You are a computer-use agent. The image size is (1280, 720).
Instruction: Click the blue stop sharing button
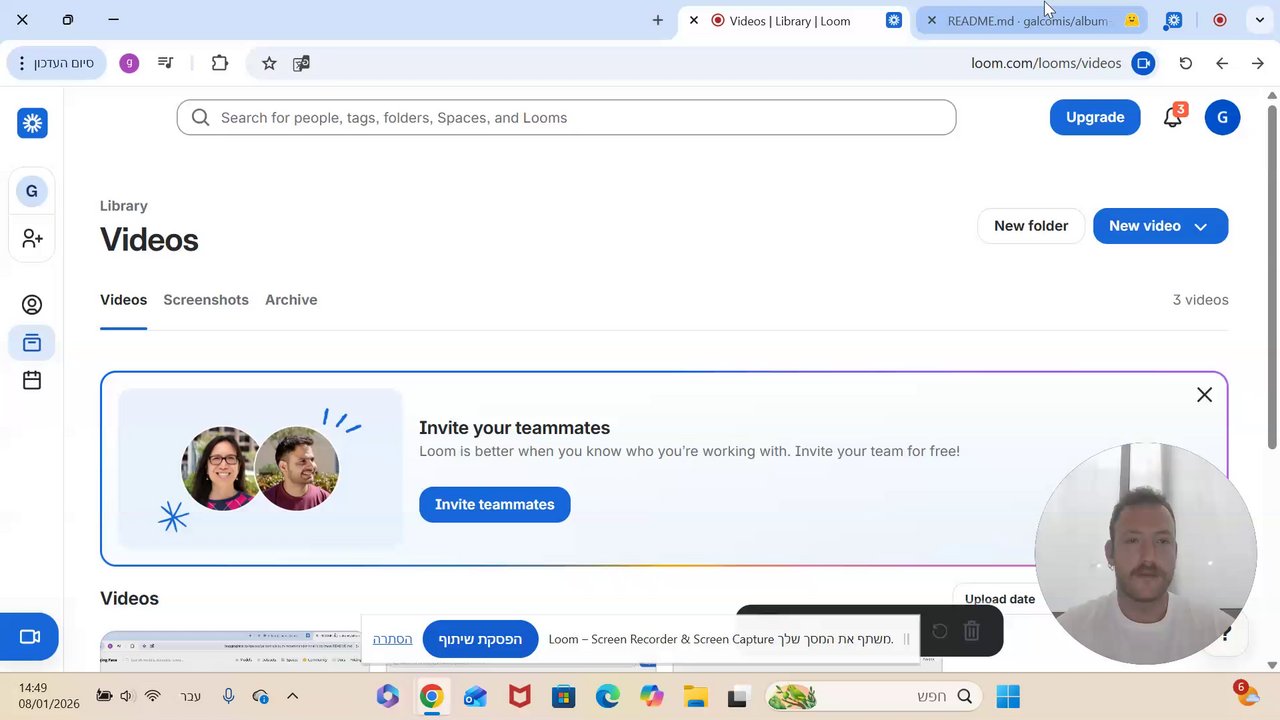(x=480, y=639)
